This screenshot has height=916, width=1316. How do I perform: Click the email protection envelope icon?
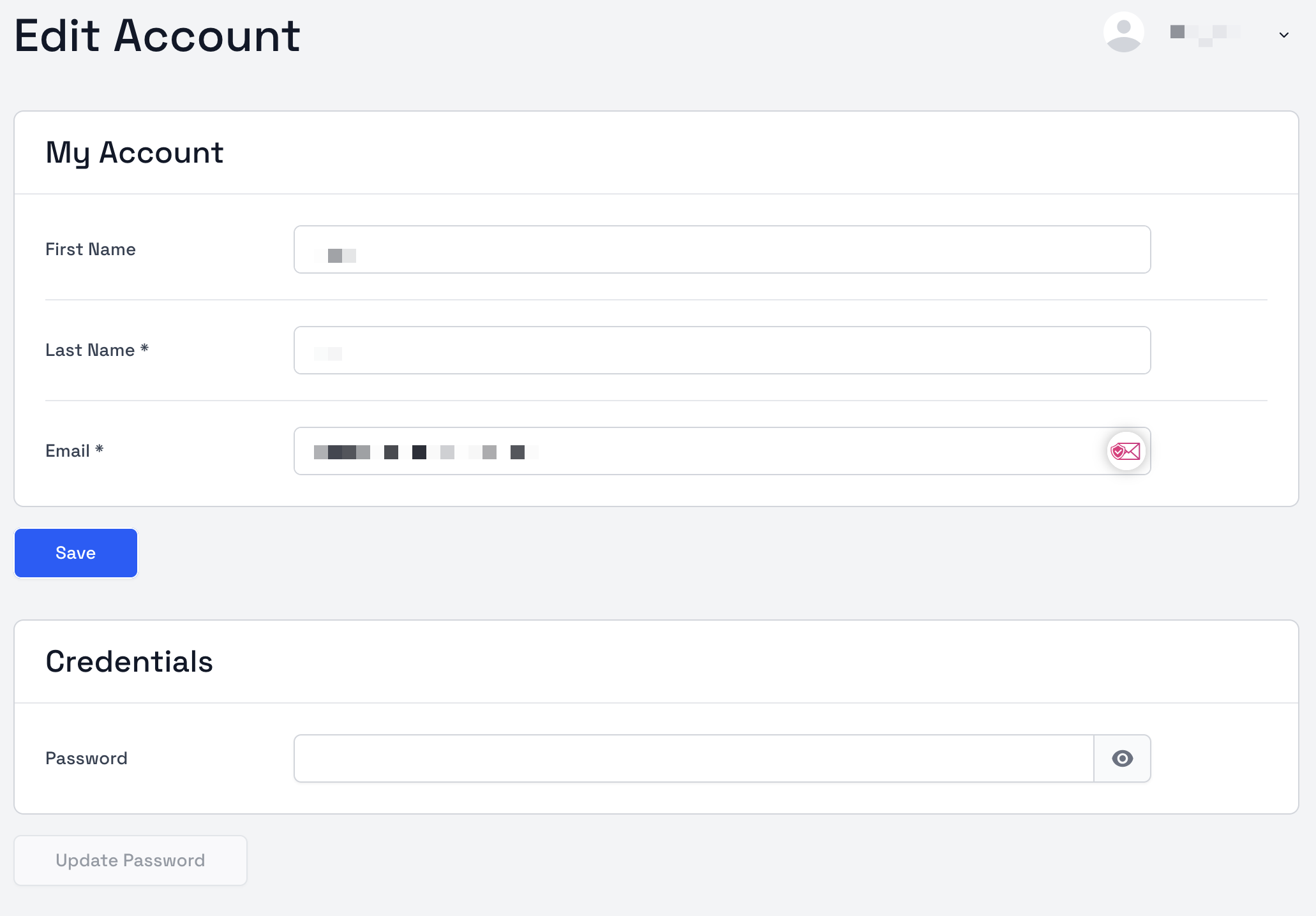[1126, 452]
